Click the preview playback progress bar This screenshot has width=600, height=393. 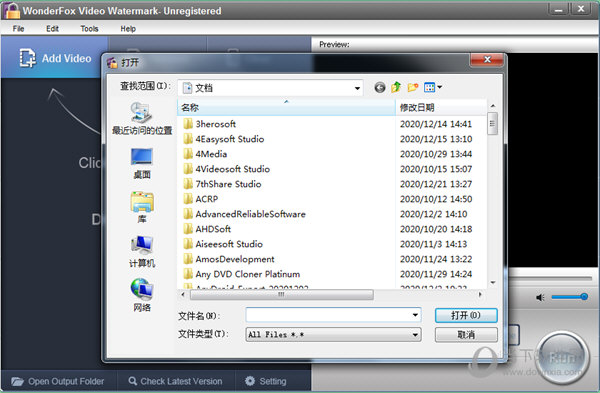click(550, 278)
